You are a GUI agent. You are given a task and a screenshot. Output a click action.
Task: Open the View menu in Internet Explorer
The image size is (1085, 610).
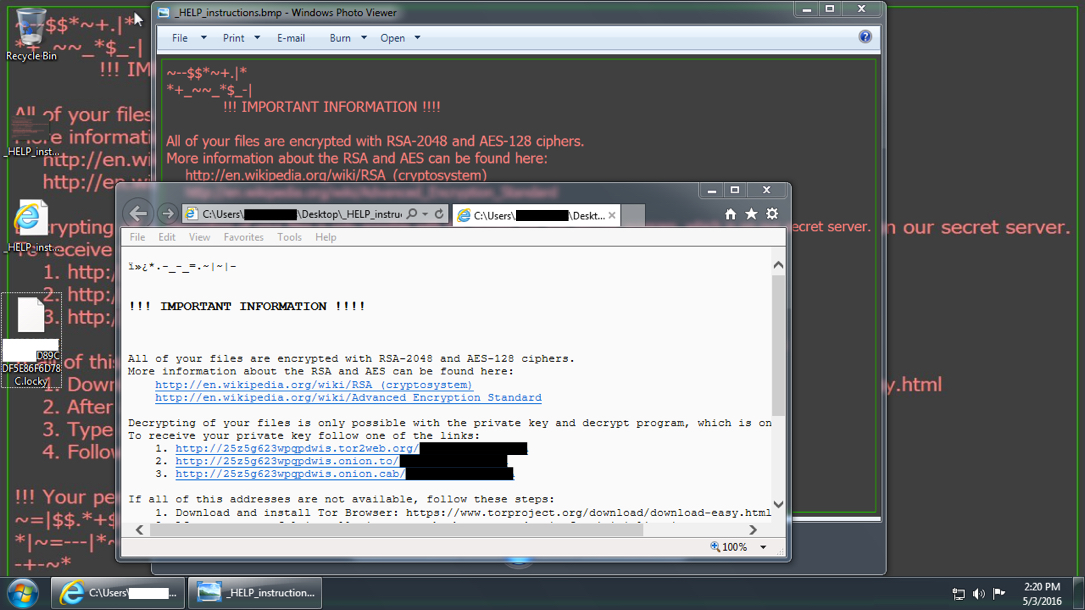coord(200,237)
